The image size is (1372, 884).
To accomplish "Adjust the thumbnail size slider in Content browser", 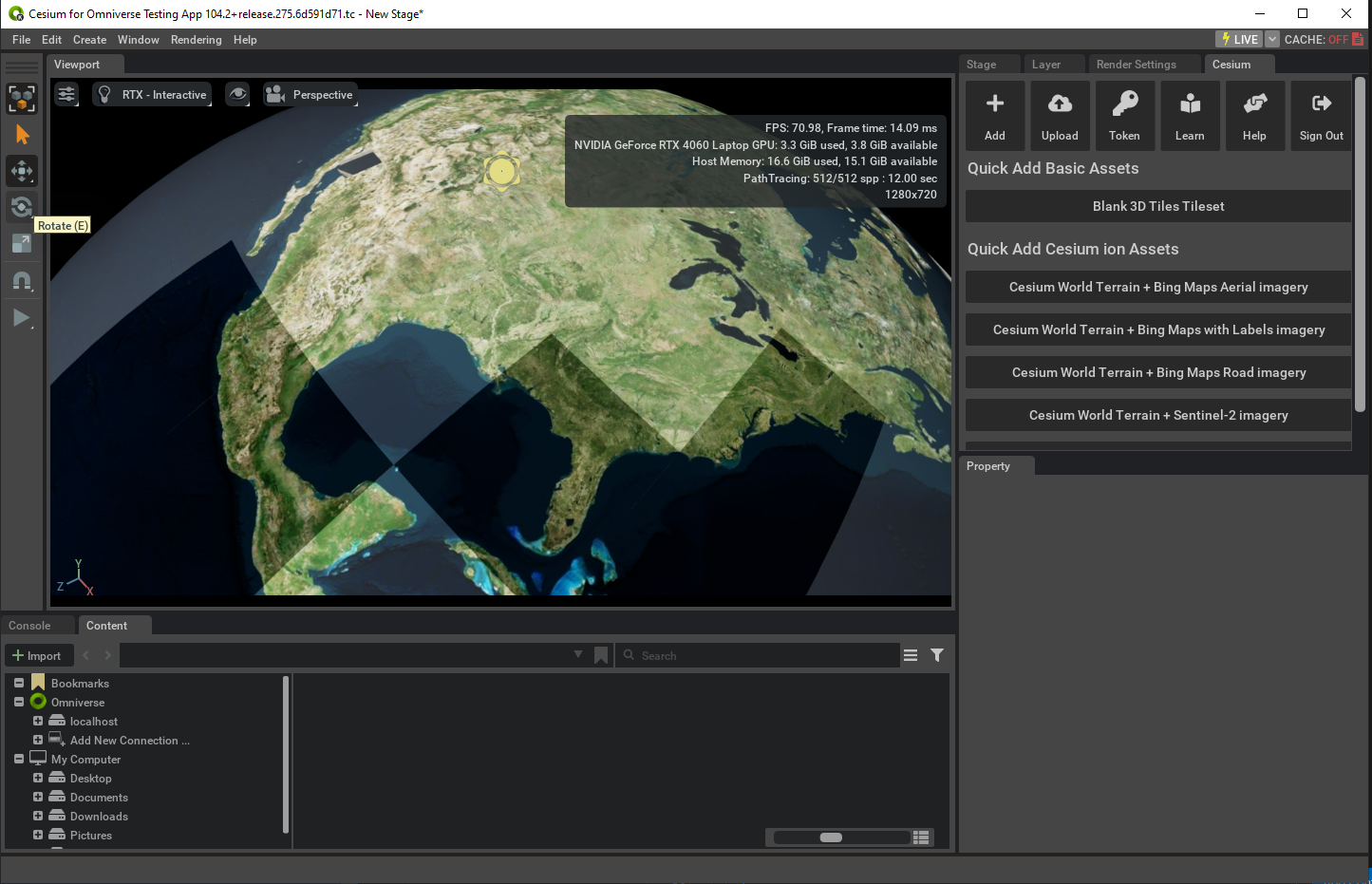I will (x=832, y=837).
